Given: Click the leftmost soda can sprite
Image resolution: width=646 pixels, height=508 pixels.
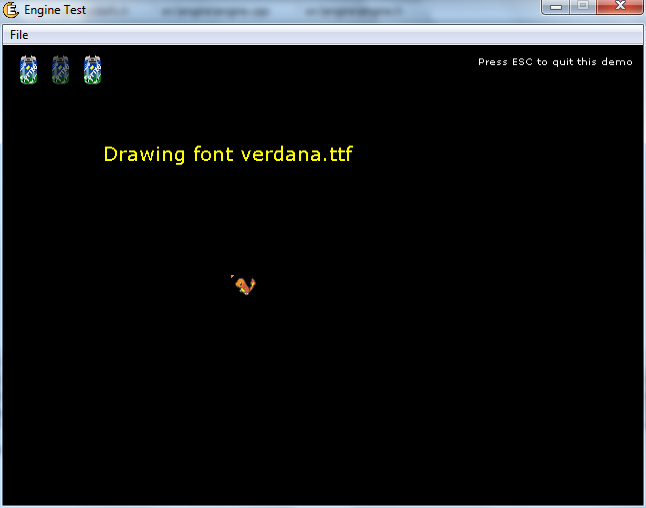Looking at the screenshot, I should coord(28,70).
